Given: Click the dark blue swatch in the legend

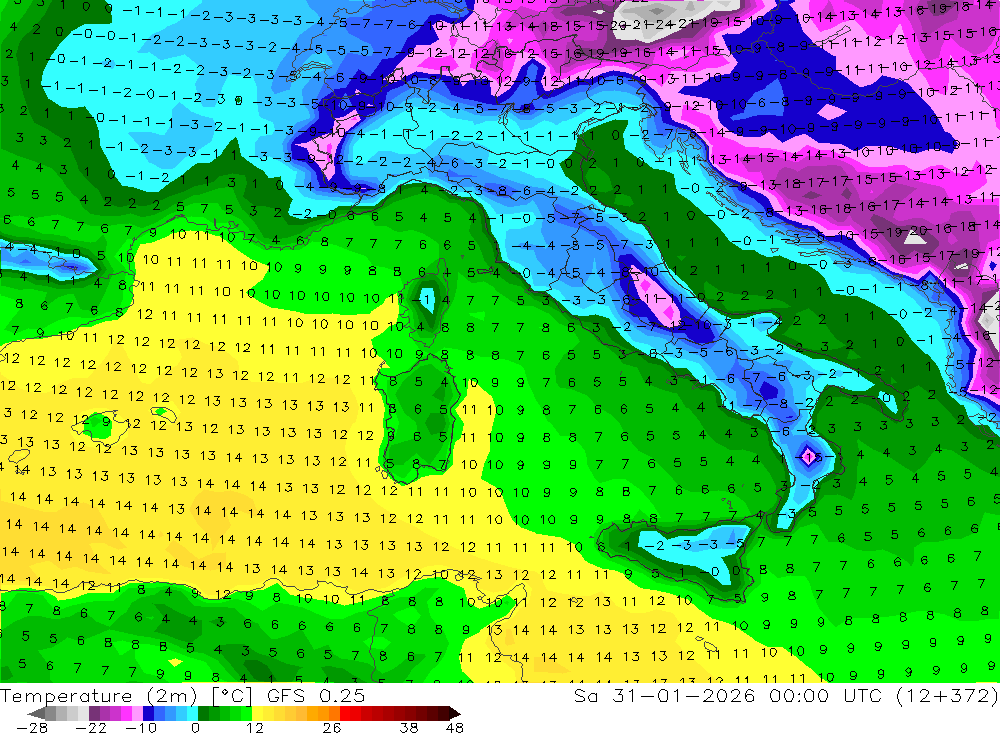Looking at the screenshot, I should [x=148, y=714].
